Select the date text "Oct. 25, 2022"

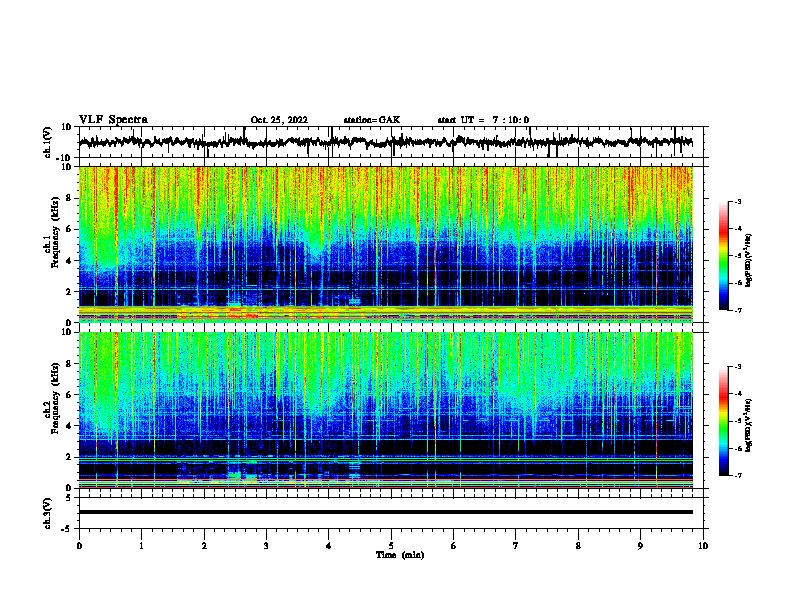pyautogui.click(x=279, y=120)
